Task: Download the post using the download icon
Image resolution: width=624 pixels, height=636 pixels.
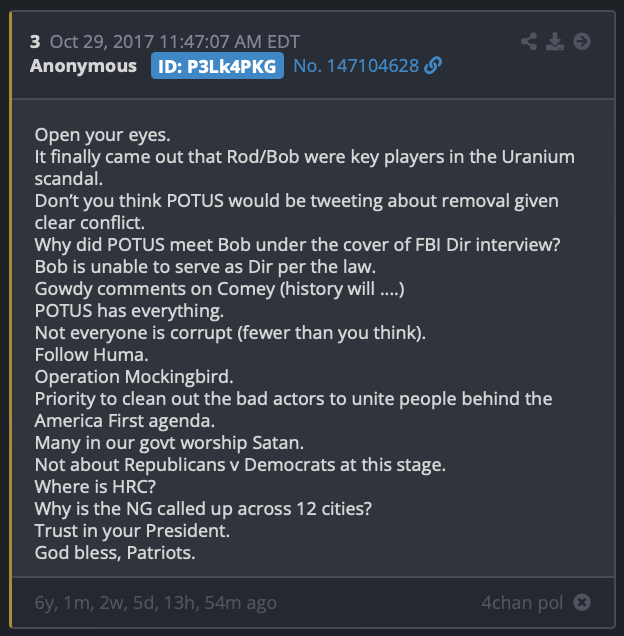Action: coord(555,41)
